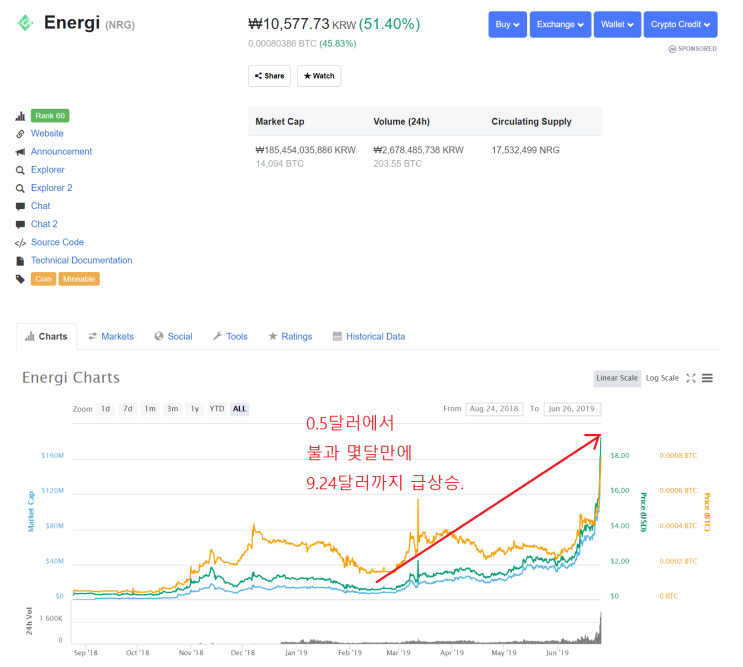This screenshot has height=667, width=743.
Task: Click the sponsored info icon
Action: pos(672,49)
